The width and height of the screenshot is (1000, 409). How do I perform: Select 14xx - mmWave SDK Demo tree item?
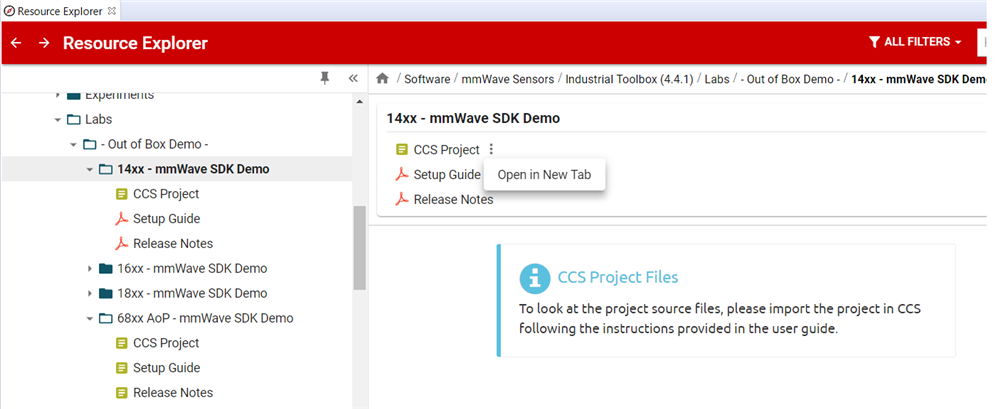click(193, 169)
